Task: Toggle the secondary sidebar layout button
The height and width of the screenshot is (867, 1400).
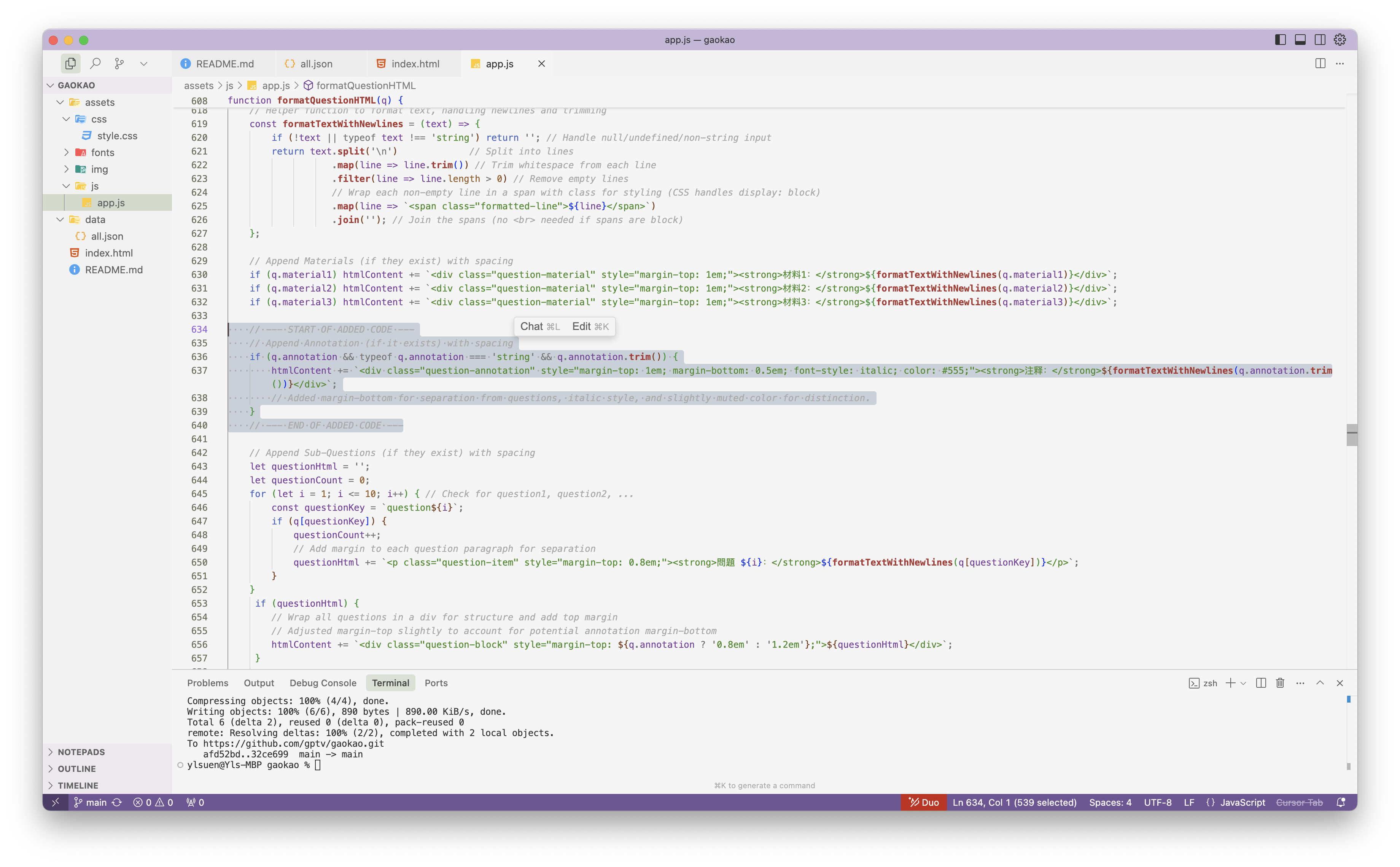Action: point(1320,40)
